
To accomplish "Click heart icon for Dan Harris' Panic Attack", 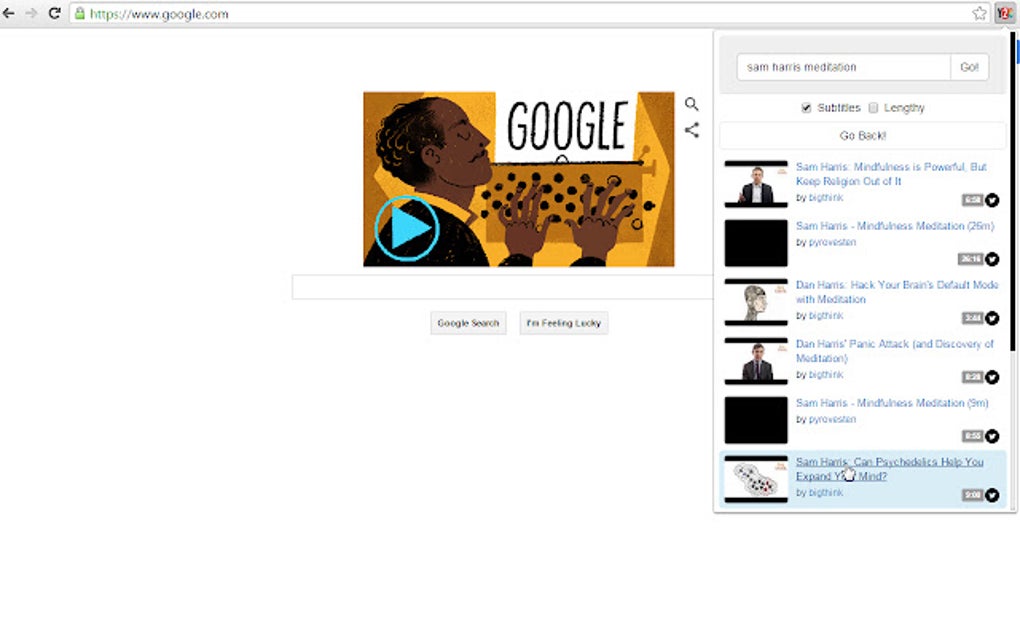I will (x=992, y=377).
